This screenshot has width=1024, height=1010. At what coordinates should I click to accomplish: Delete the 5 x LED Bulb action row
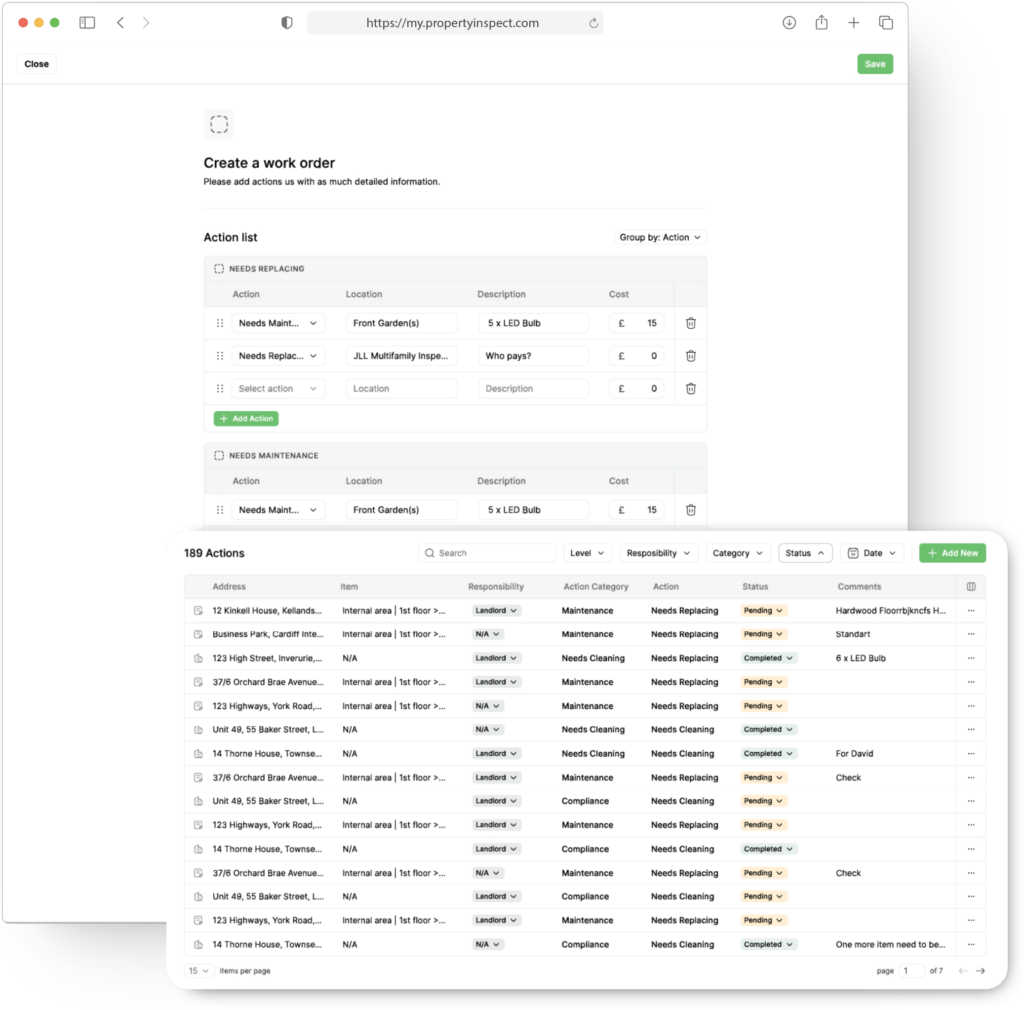(690, 323)
